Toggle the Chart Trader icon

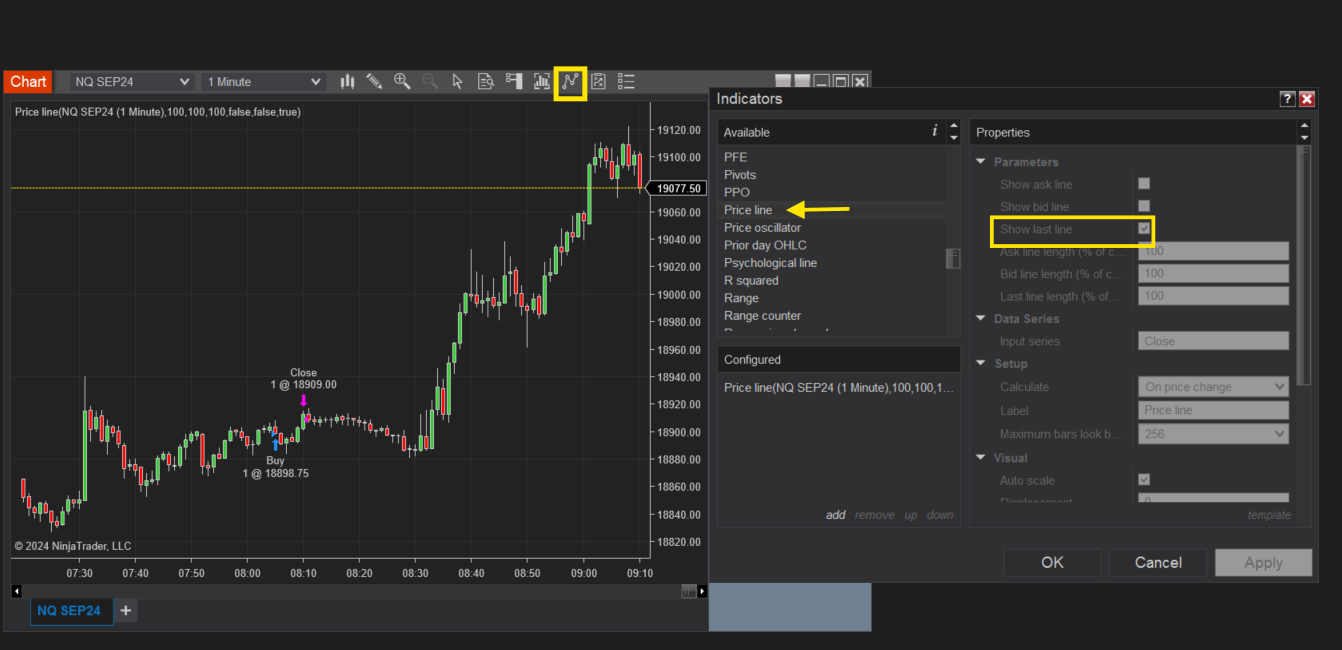pos(514,82)
